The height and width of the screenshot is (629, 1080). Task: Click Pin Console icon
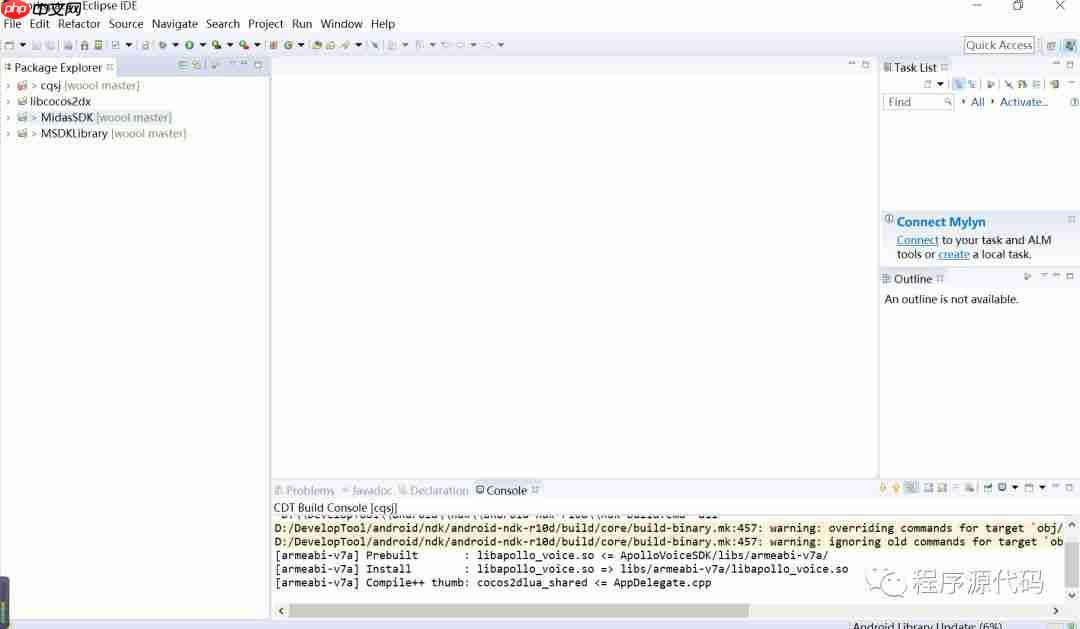pos(988,488)
